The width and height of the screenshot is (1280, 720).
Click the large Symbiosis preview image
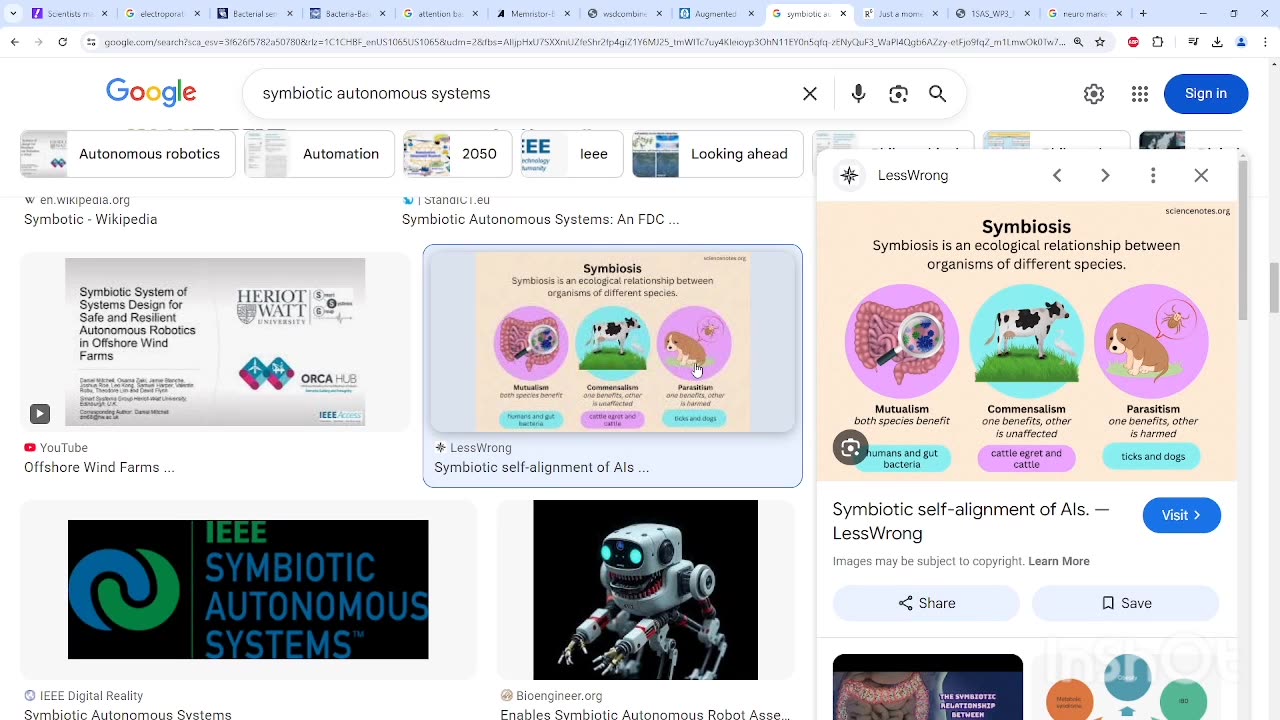(1027, 341)
